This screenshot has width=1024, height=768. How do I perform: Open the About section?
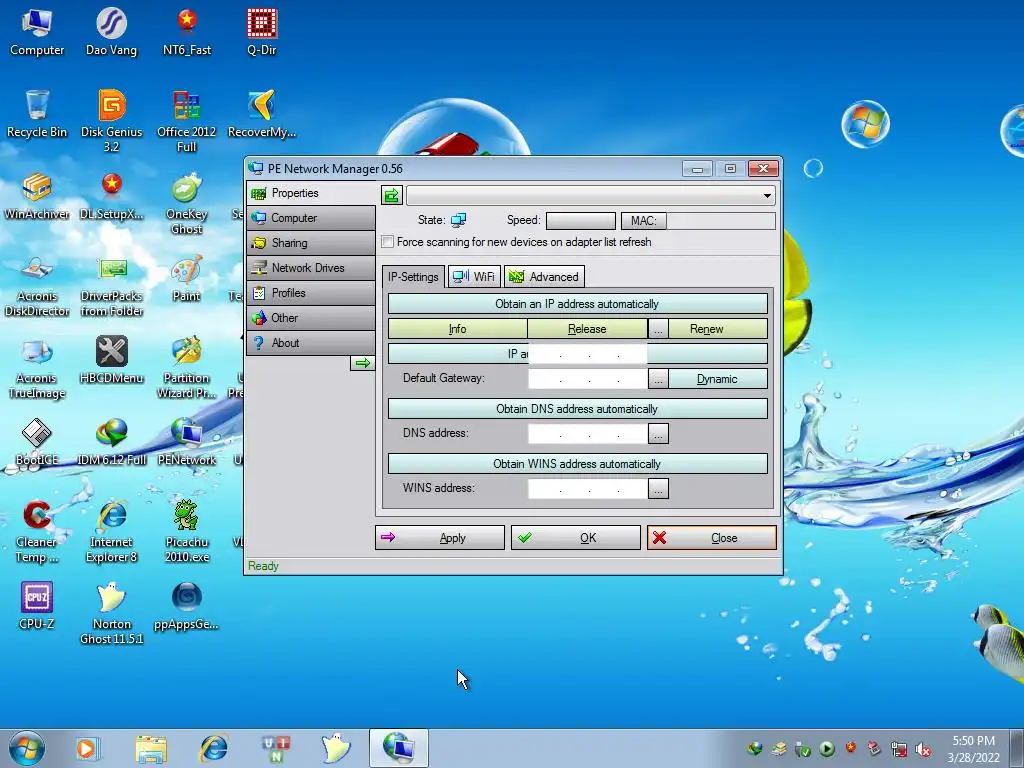click(x=311, y=343)
